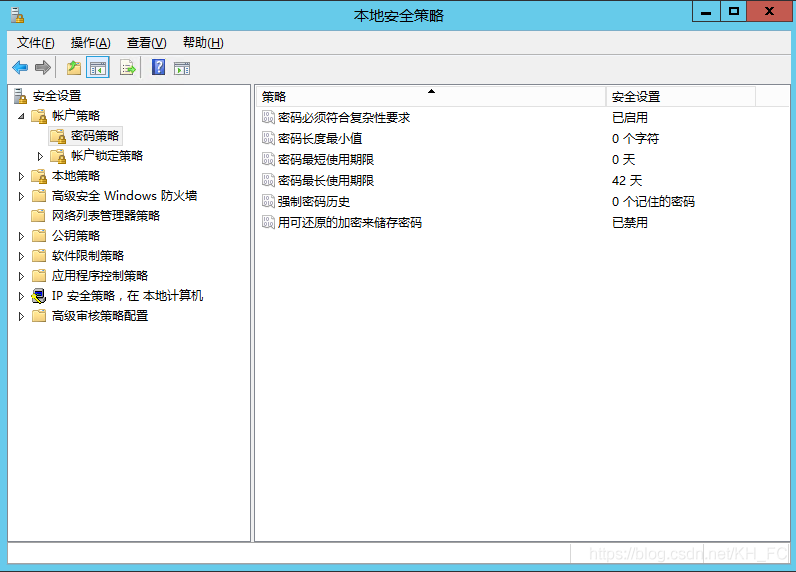The height and width of the screenshot is (572, 796).
Task: Select the 密码最短使用期限 policy text
Action: point(326,160)
